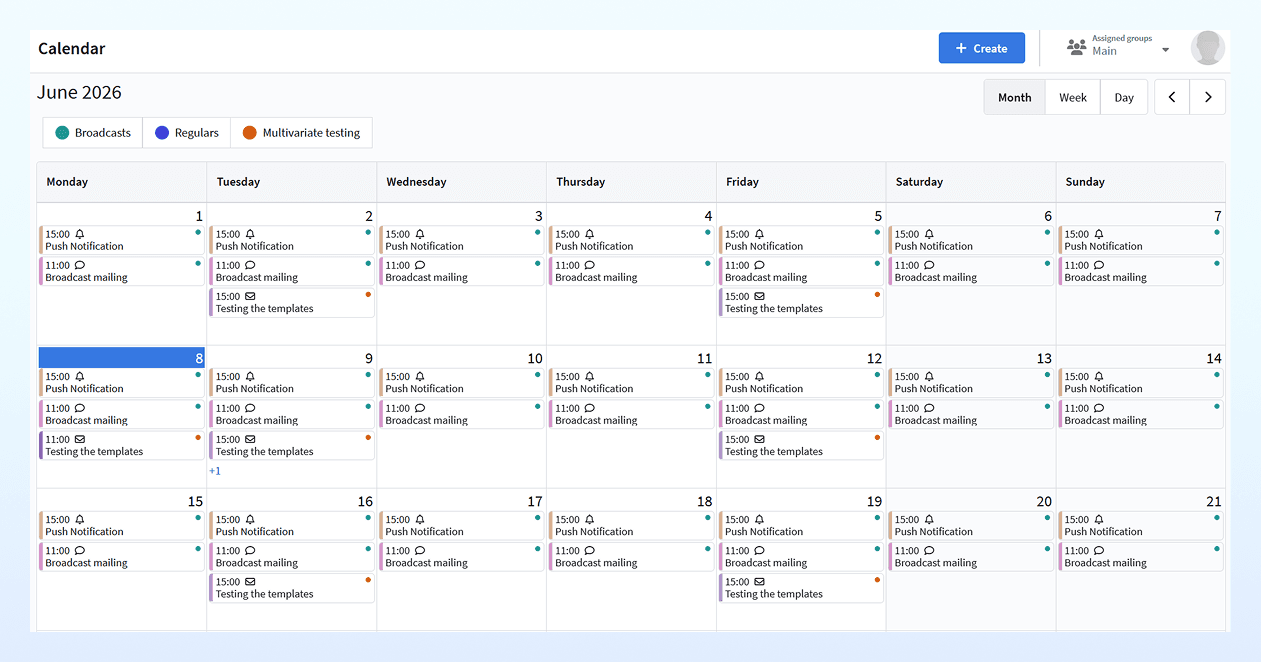Expand the Assigned groups Main dropdown arrow
Screen dimensions: 1261x662
coord(1165,51)
